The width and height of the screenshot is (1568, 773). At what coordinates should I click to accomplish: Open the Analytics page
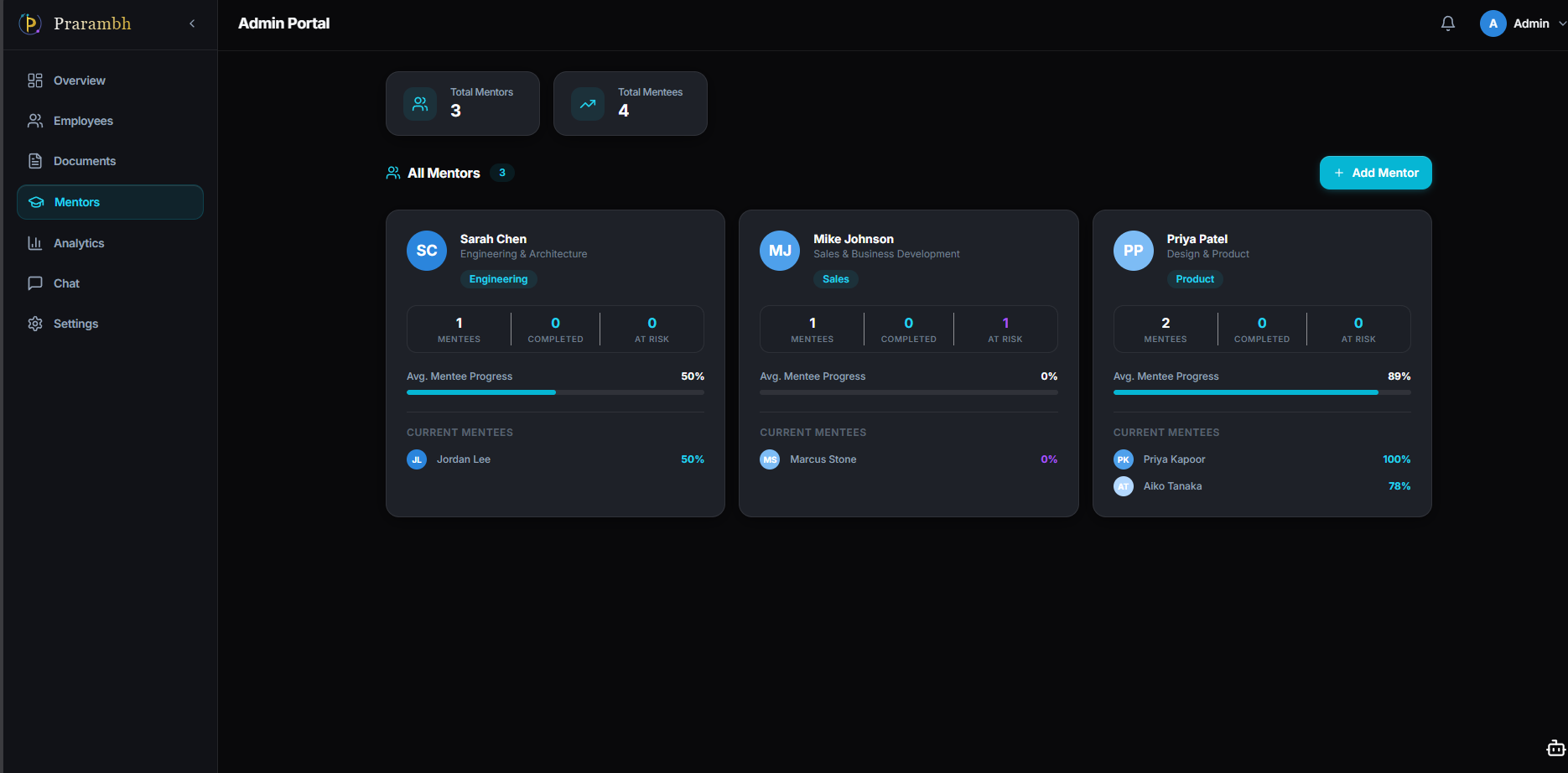point(110,243)
